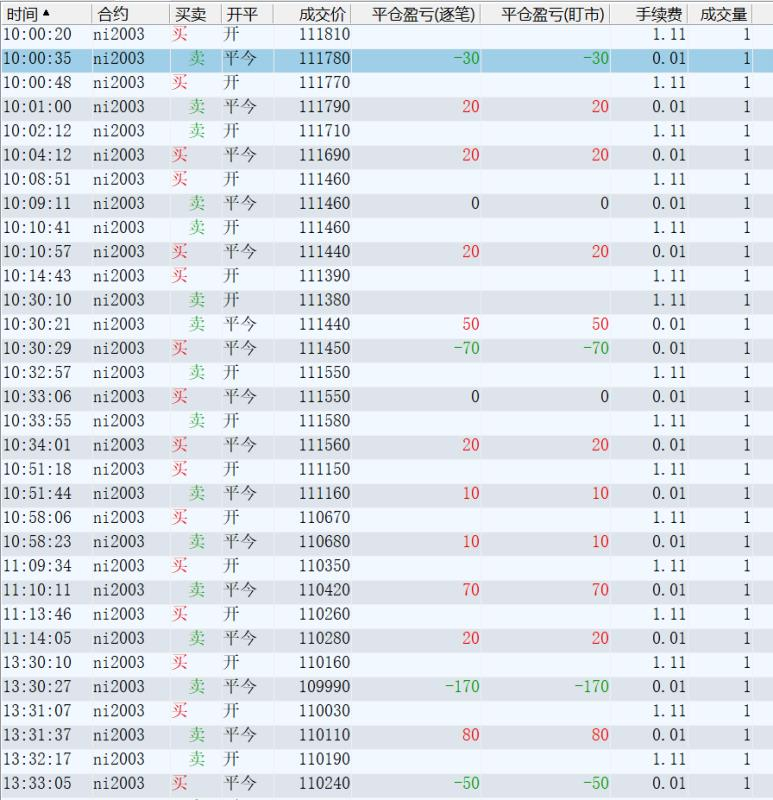Screen dimensions: 773x800
Task: Click fee 0.01 in the 10:09:11 row
Action: coord(669,203)
